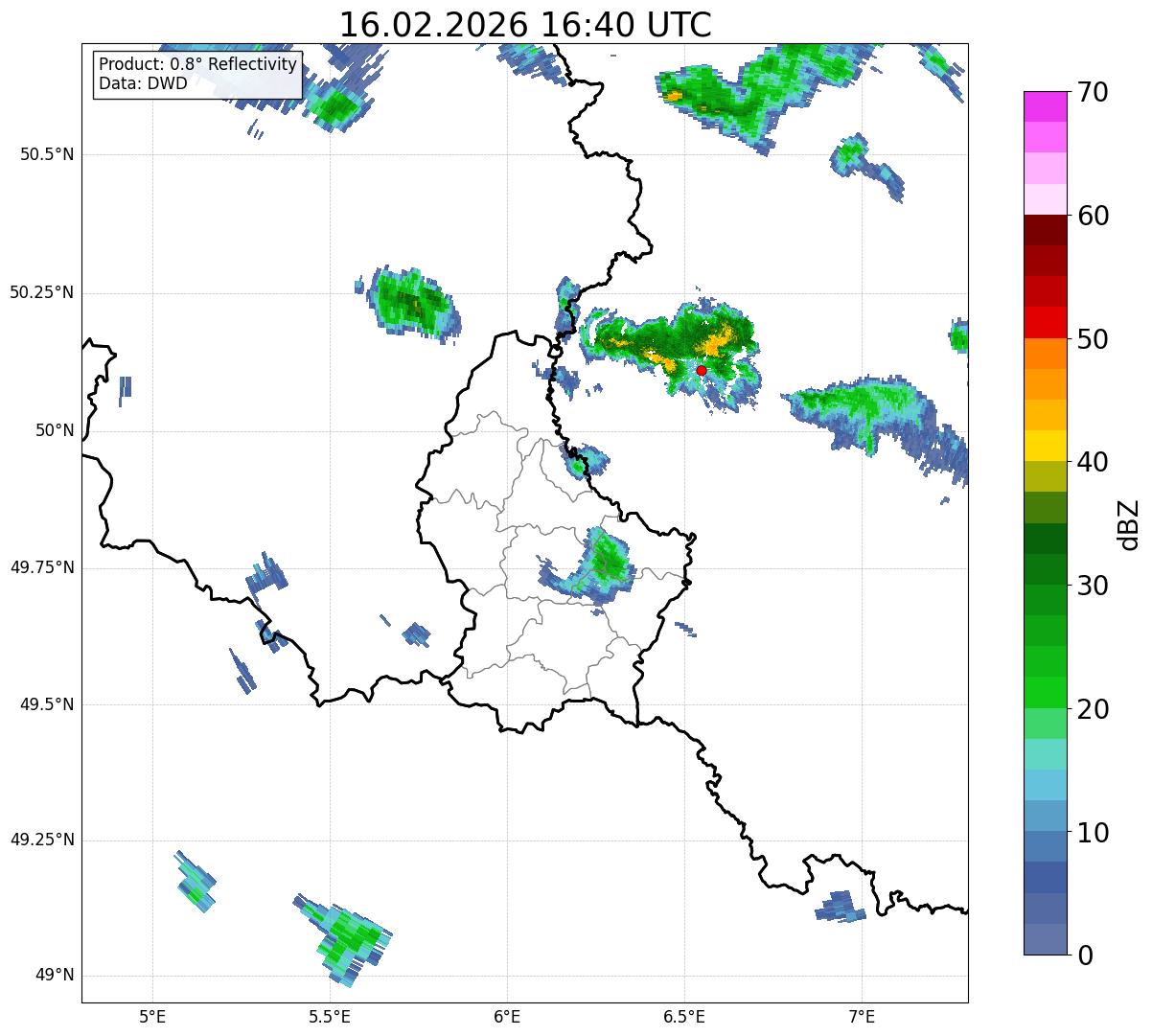Click the 50.25°N latitude label
1152x1036 pixels.
42,292
